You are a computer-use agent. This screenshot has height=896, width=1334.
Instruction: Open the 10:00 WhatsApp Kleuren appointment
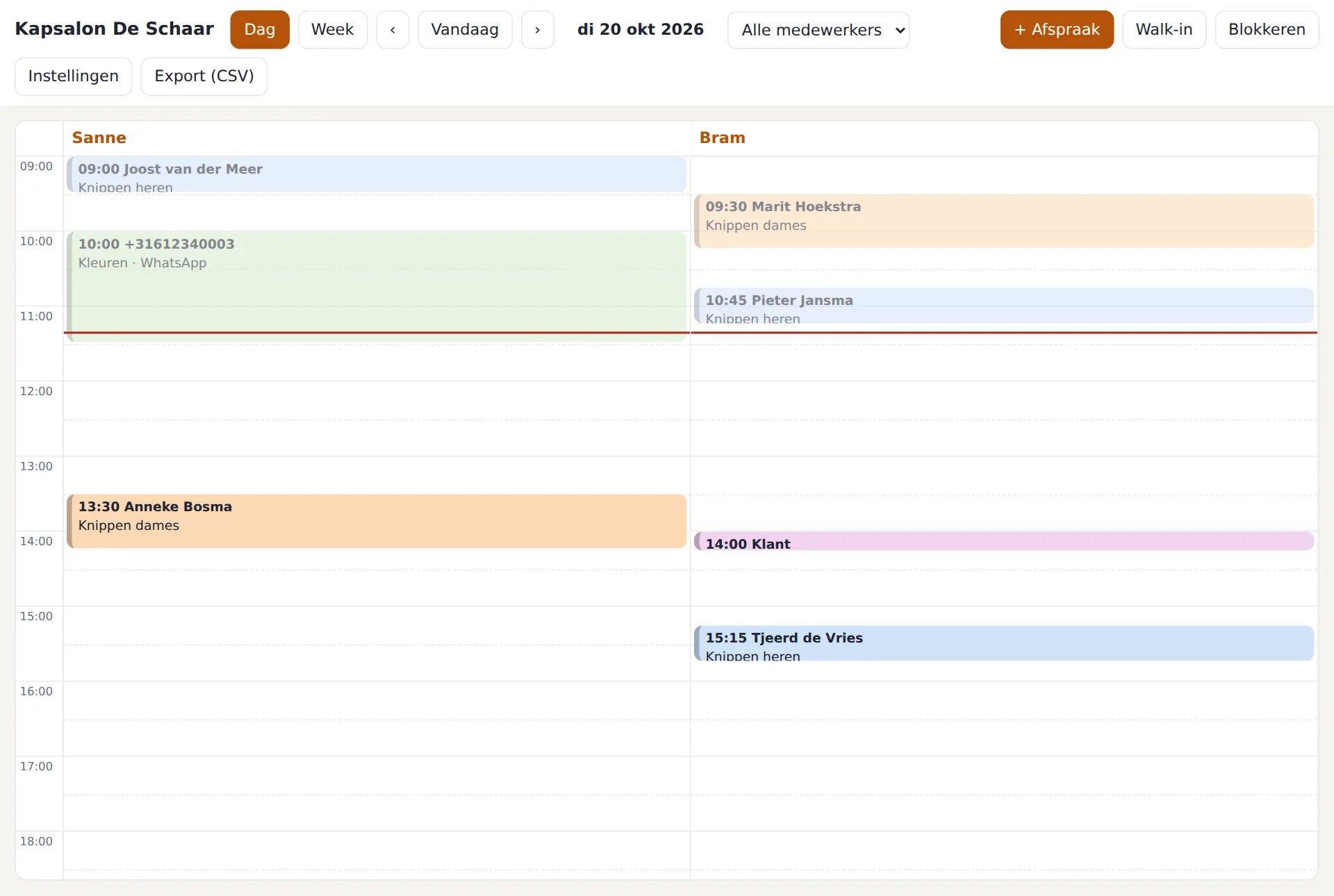click(x=377, y=286)
